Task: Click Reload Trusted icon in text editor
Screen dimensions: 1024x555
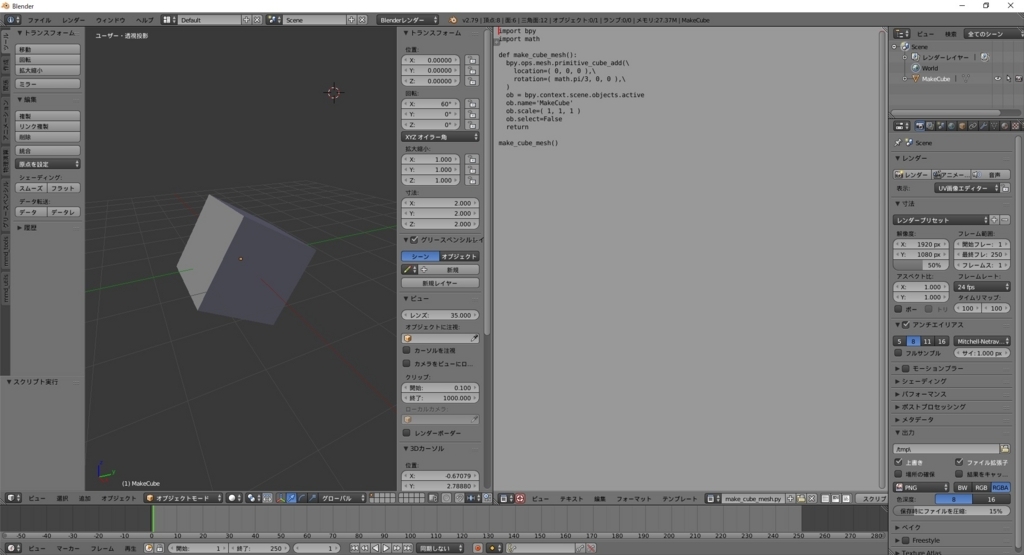Action: point(520,498)
